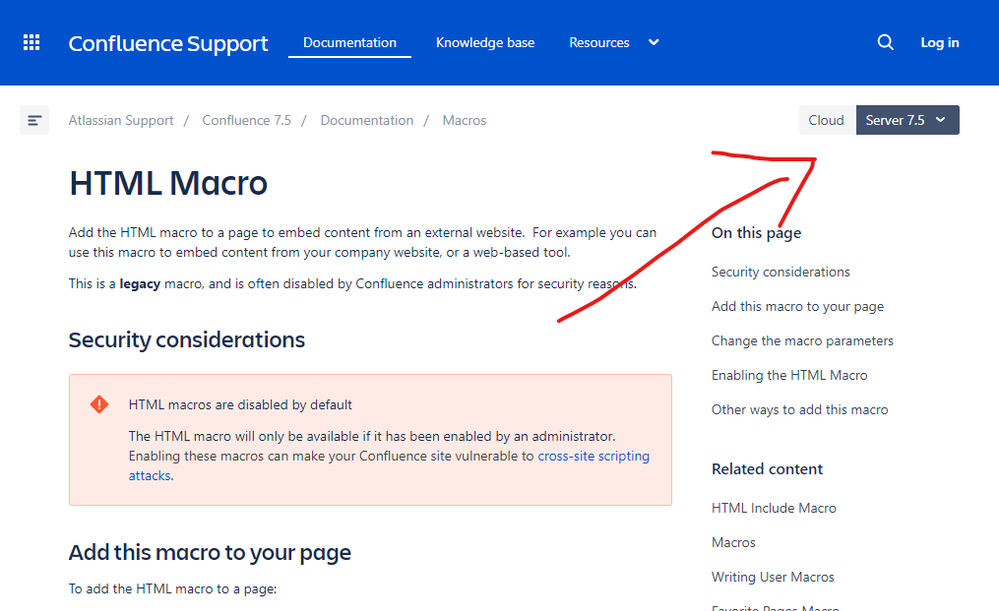Open the Documentation tab

pos(350,43)
